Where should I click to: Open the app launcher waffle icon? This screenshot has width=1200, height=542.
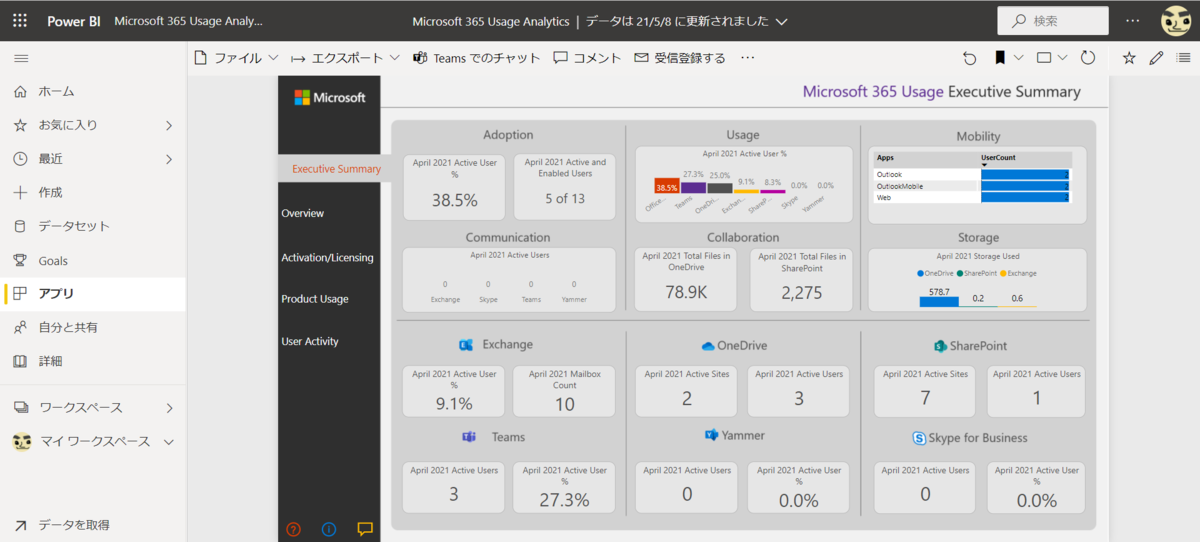click(20, 20)
